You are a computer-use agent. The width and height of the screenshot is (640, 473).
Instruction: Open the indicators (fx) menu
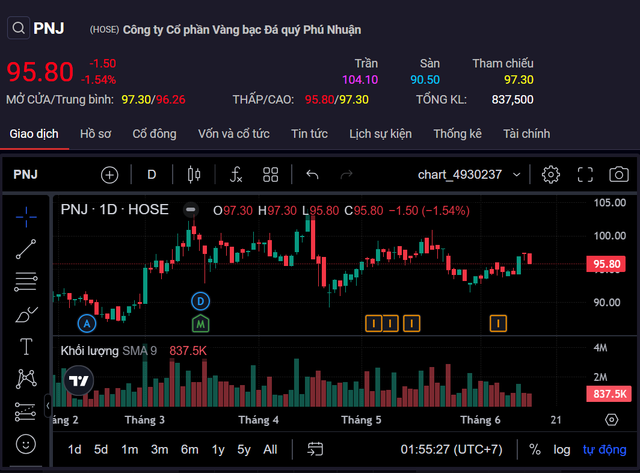[x=236, y=174]
